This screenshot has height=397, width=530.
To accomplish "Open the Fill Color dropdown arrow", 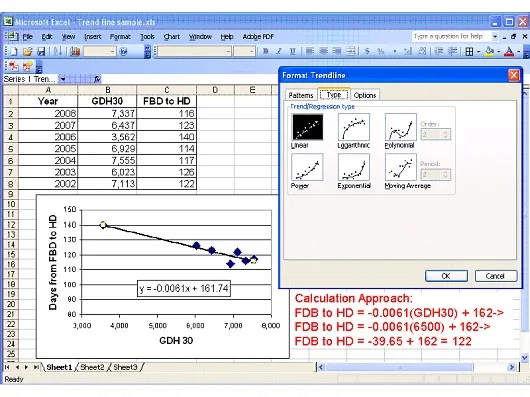I will (x=499, y=52).
